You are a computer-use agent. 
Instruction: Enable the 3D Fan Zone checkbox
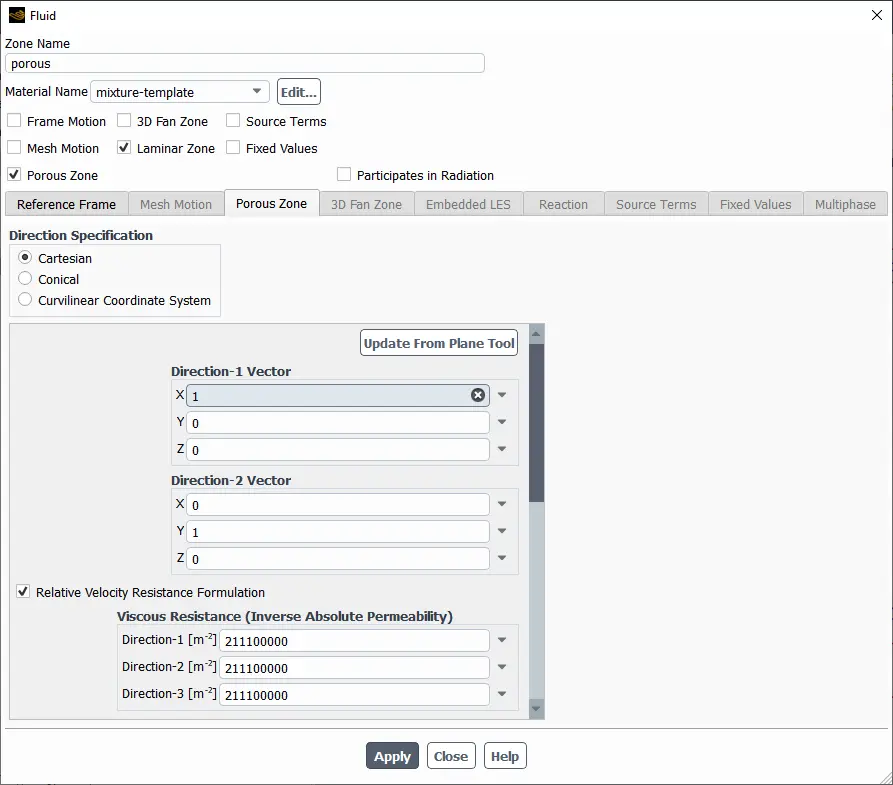point(124,121)
